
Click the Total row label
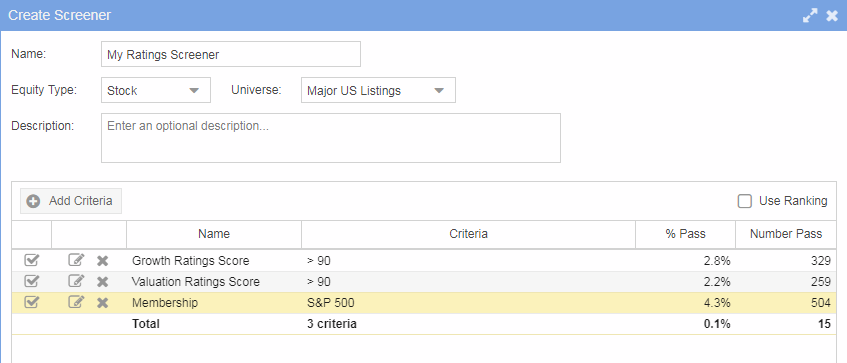click(146, 324)
